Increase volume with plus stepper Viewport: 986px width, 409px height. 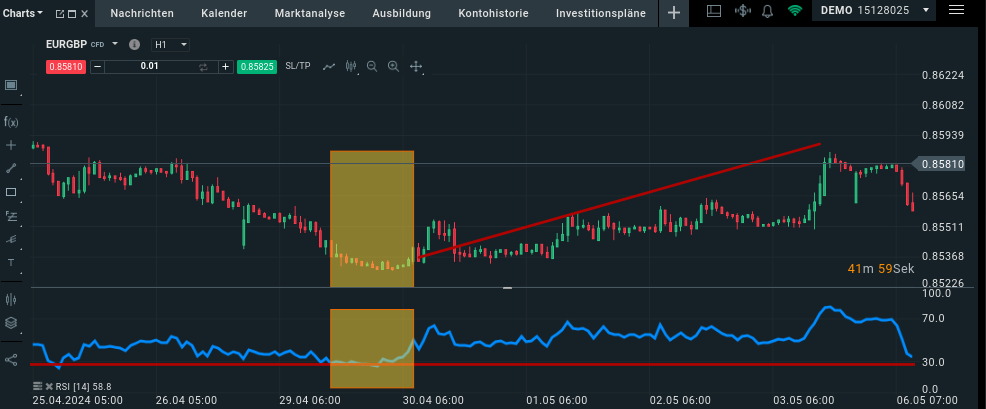[x=226, y=67]
